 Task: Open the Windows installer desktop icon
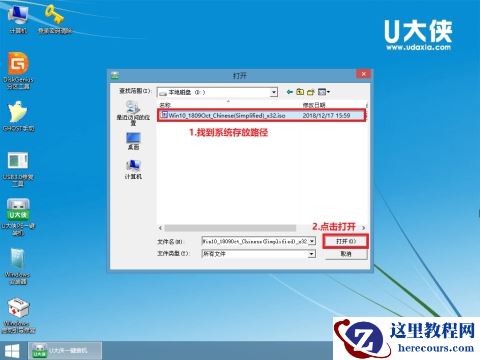(x=18, y=266)
